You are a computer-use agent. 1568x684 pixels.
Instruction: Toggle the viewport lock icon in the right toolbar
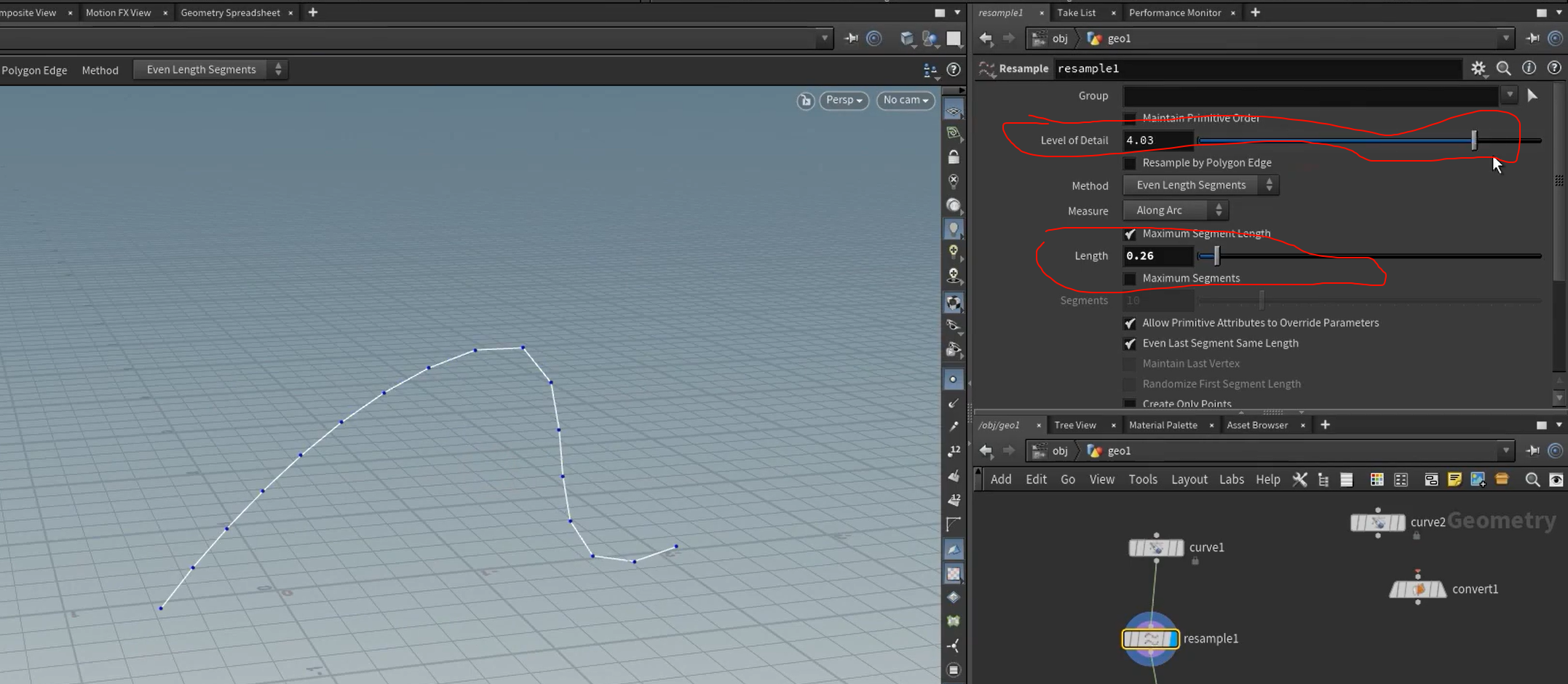954,157
